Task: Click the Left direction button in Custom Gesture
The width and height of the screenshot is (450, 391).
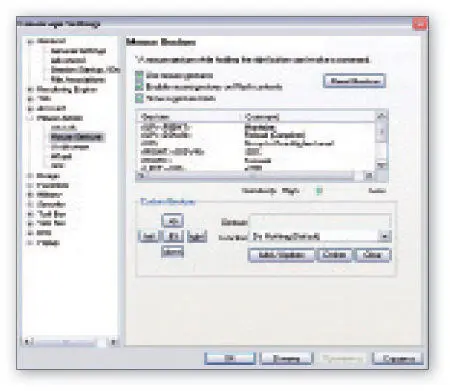Action: [149, 236]
